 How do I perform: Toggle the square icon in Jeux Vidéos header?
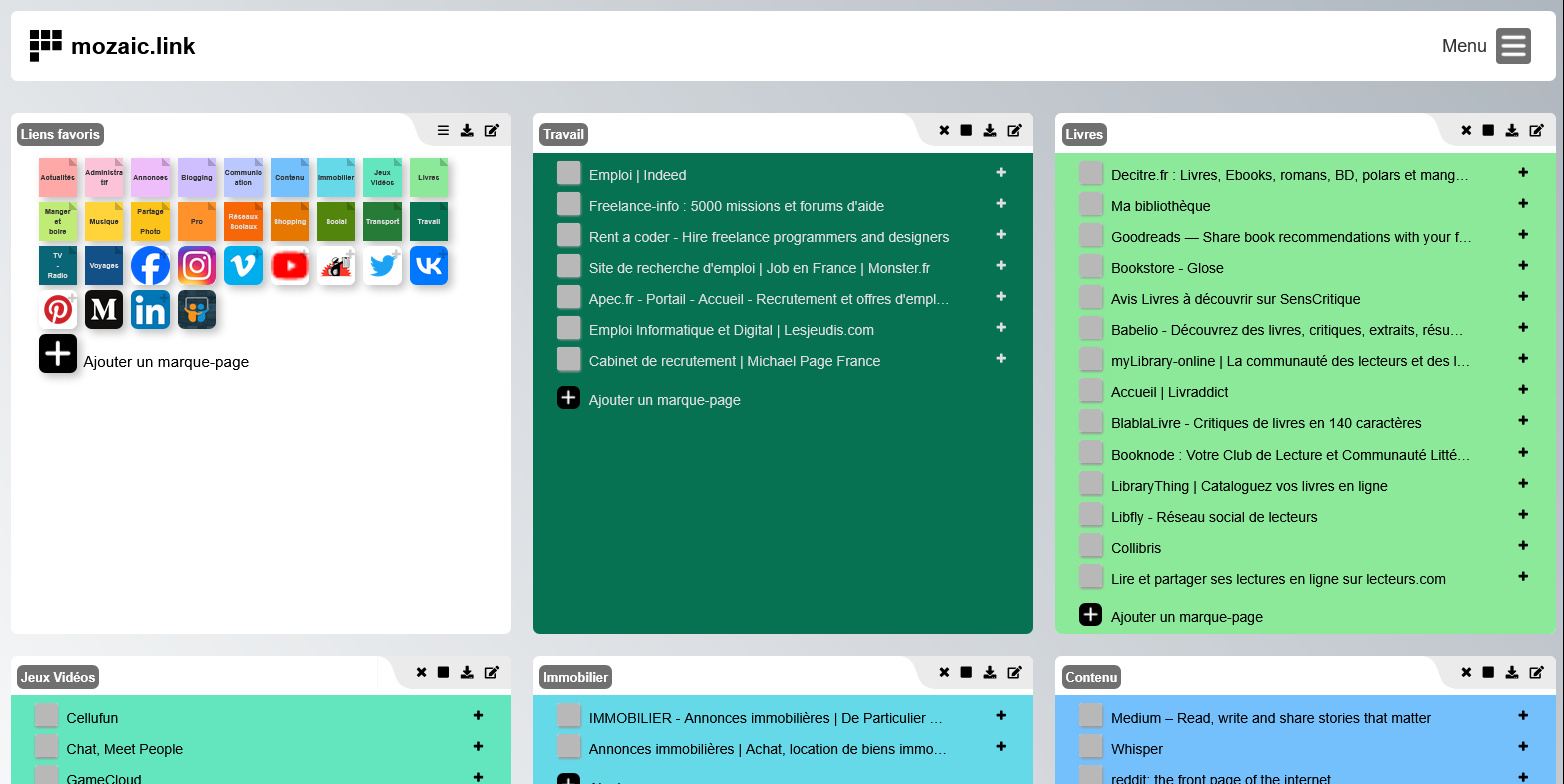point(444,672)
